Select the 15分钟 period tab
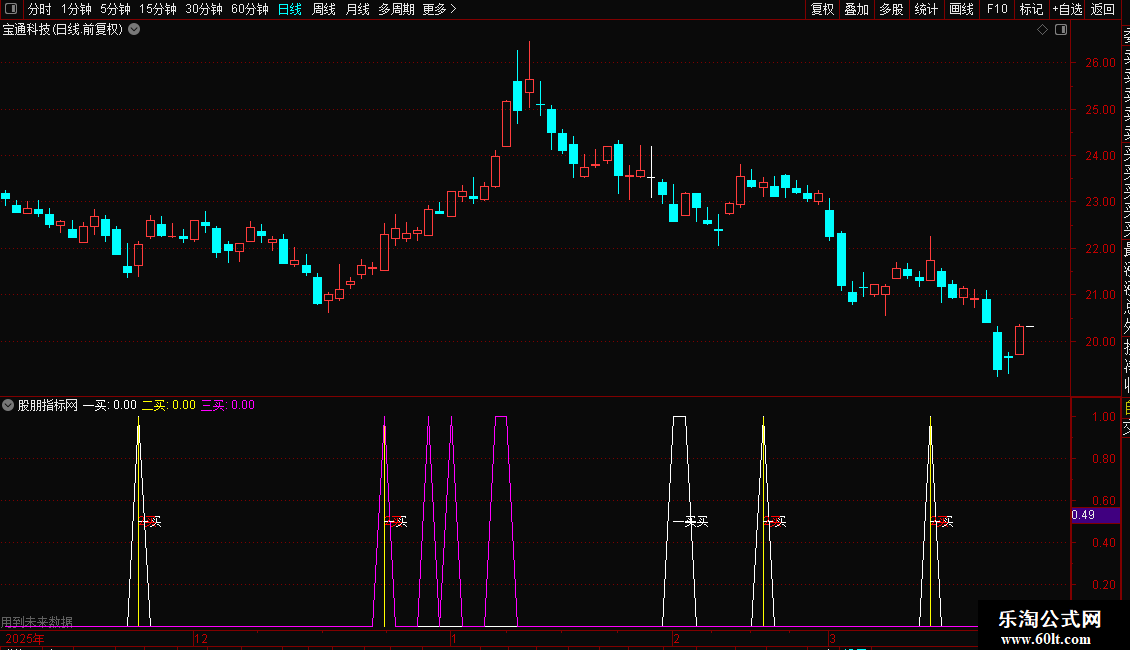 point(158,9)
